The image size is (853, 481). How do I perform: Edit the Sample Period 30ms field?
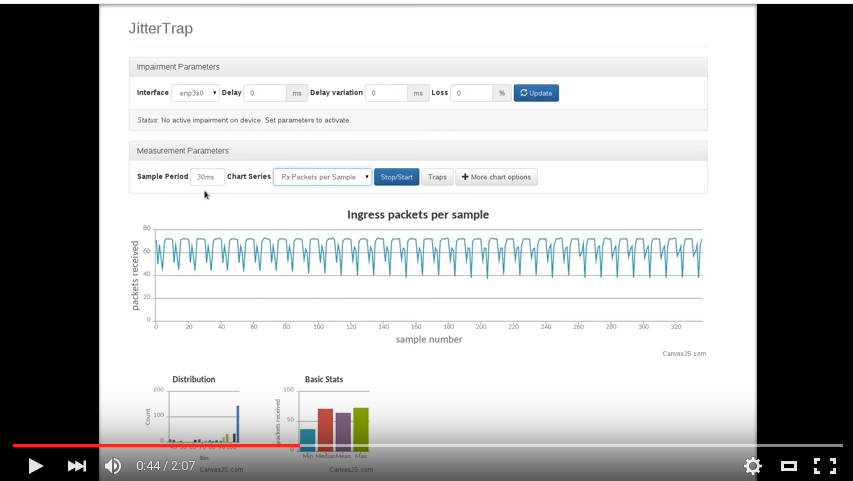pos(207,177)
